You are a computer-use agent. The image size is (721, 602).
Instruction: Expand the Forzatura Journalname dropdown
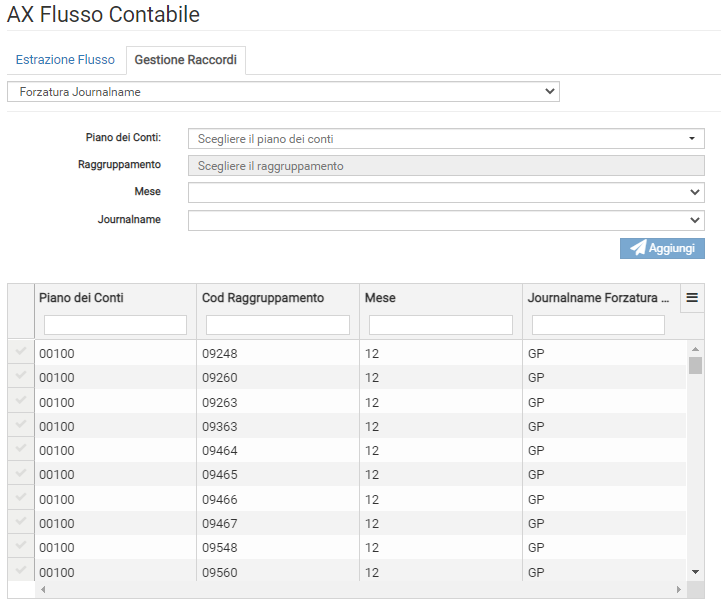point(283,92)
